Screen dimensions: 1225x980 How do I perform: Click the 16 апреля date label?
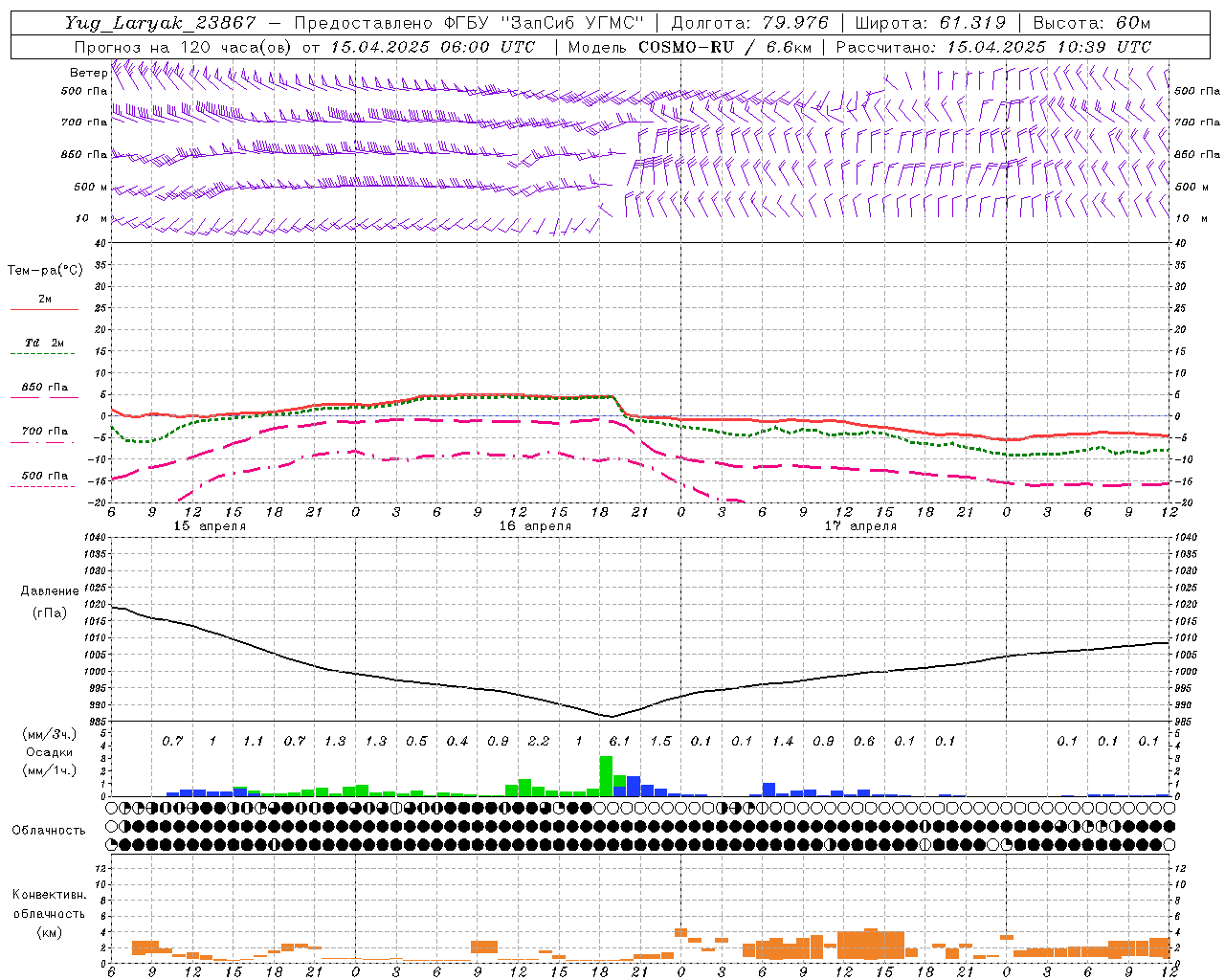point(535,526)
